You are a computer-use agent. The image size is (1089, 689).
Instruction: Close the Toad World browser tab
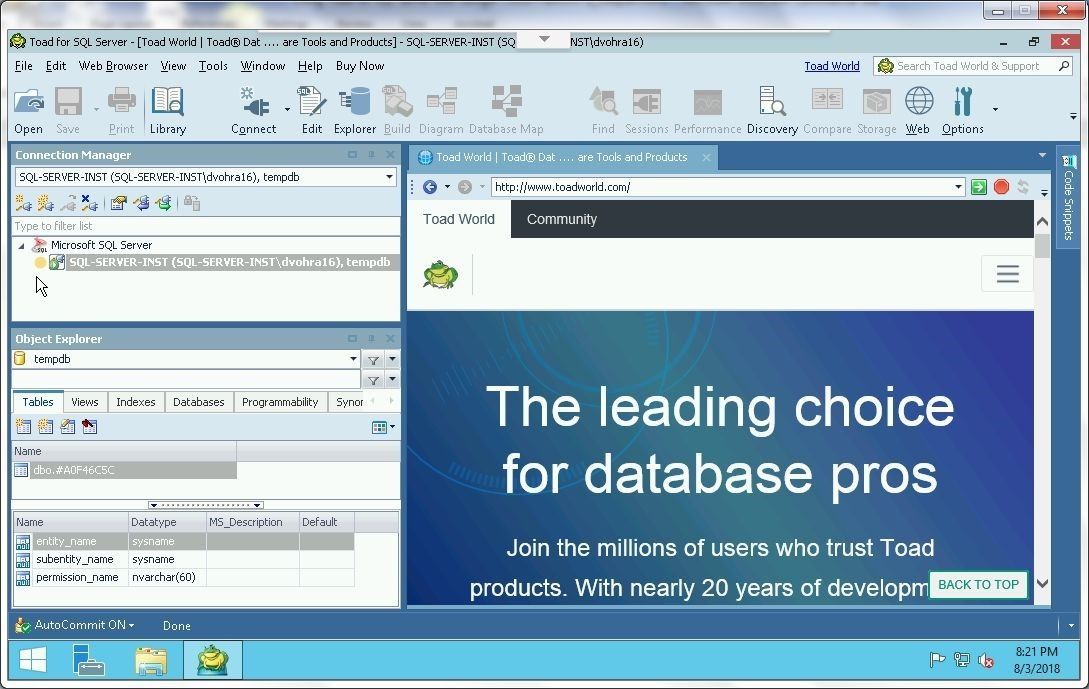pos(706,158)
